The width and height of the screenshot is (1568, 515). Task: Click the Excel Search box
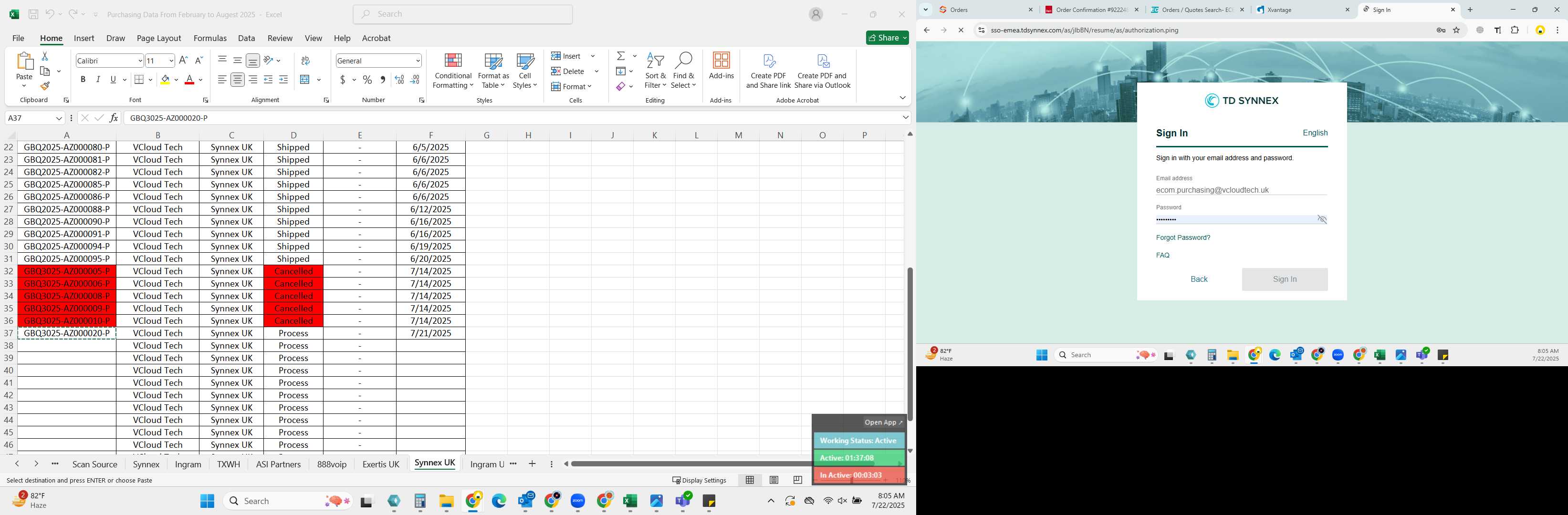pos(462,14)
